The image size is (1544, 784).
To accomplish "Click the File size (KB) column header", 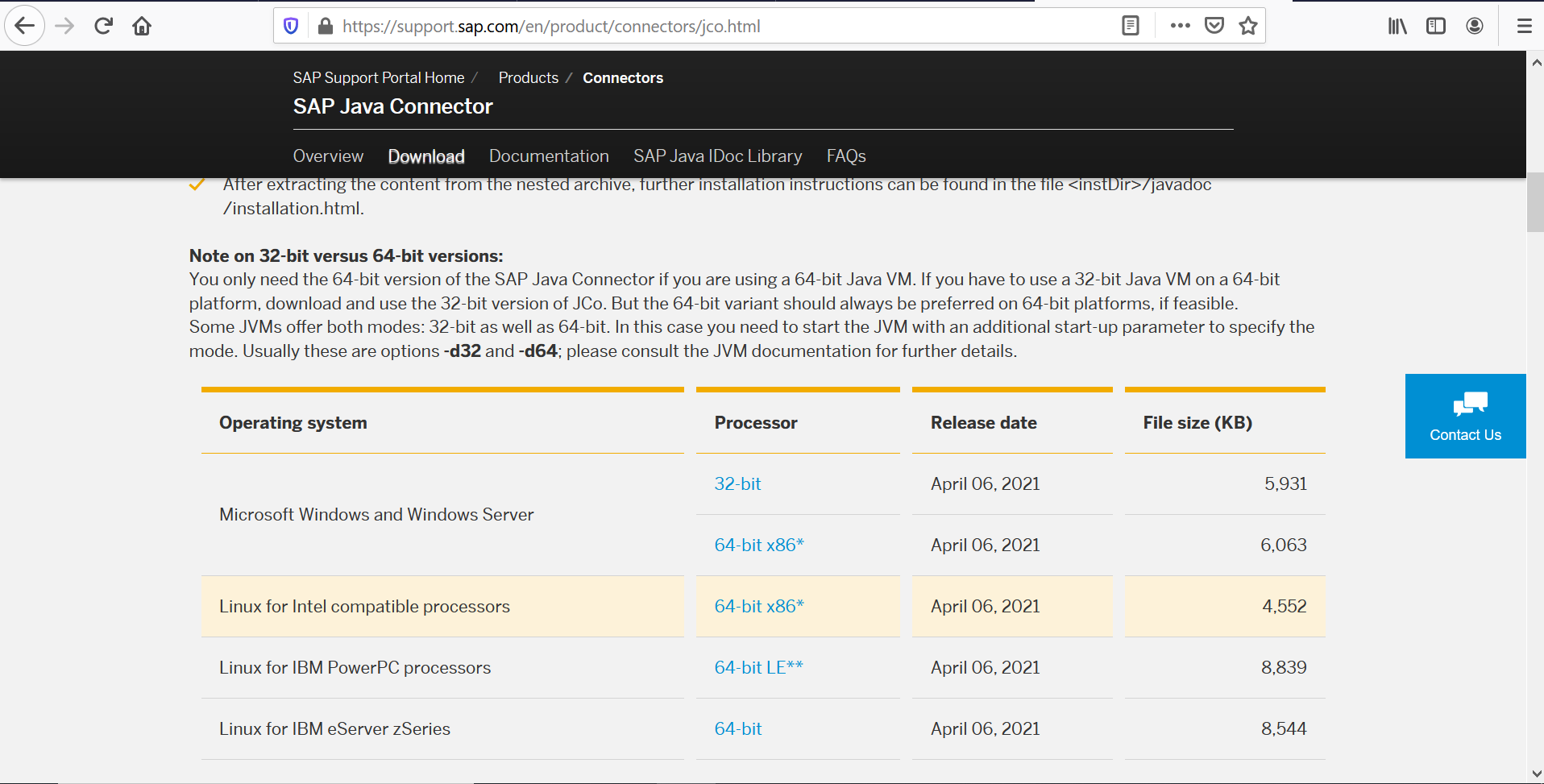I will [1197, 422].
